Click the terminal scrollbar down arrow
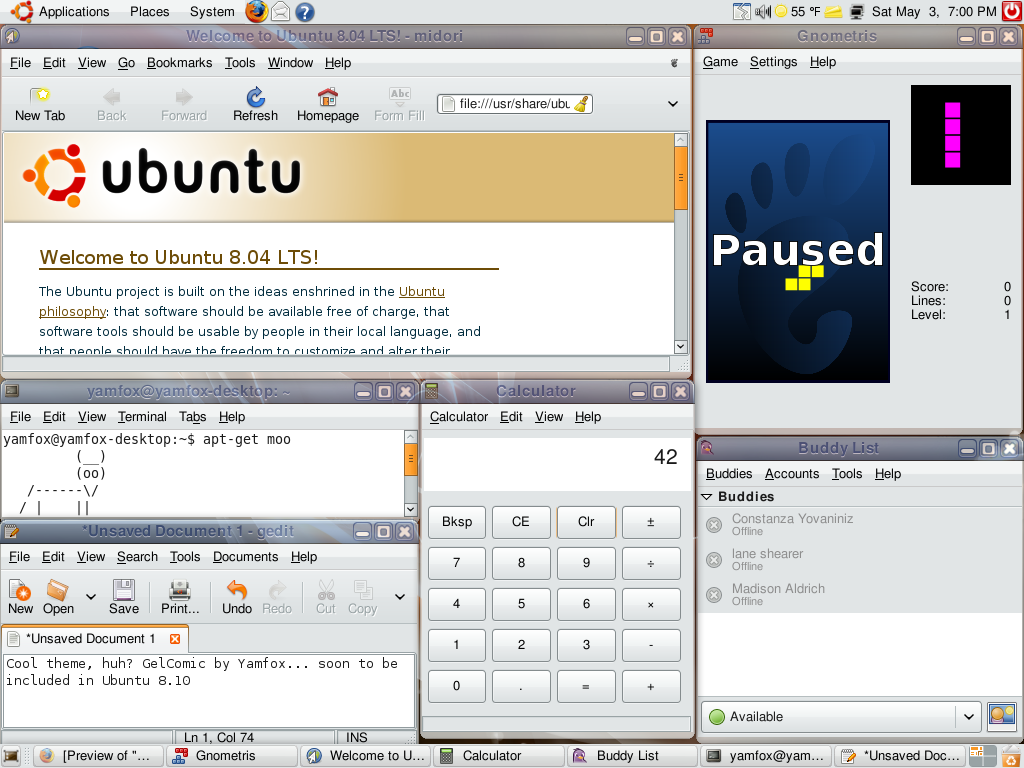The width and height of the screenshot is (1024, 768). (x=410, y=509)
